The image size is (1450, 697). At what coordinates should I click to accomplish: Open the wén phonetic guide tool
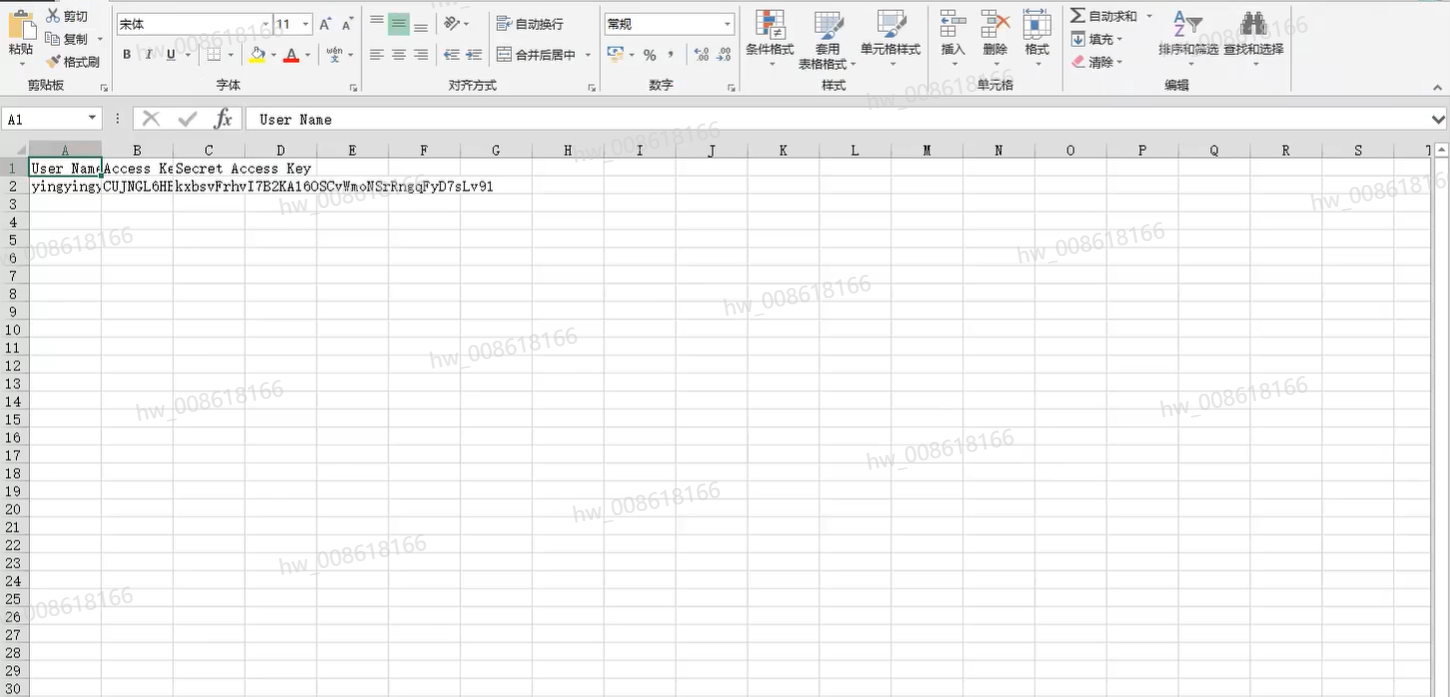(334, 54)
